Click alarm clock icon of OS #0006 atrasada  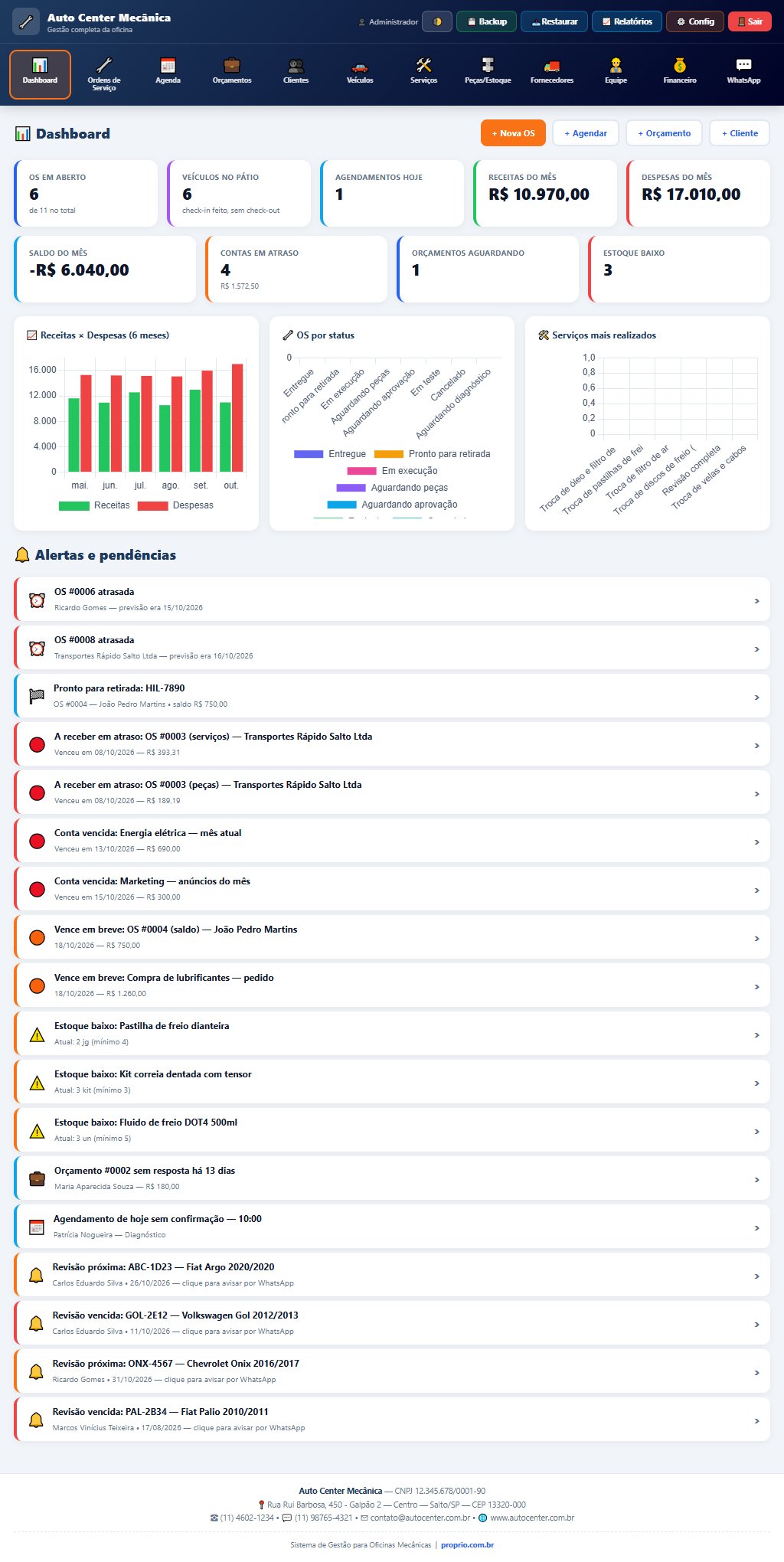(x=37, y=600)
